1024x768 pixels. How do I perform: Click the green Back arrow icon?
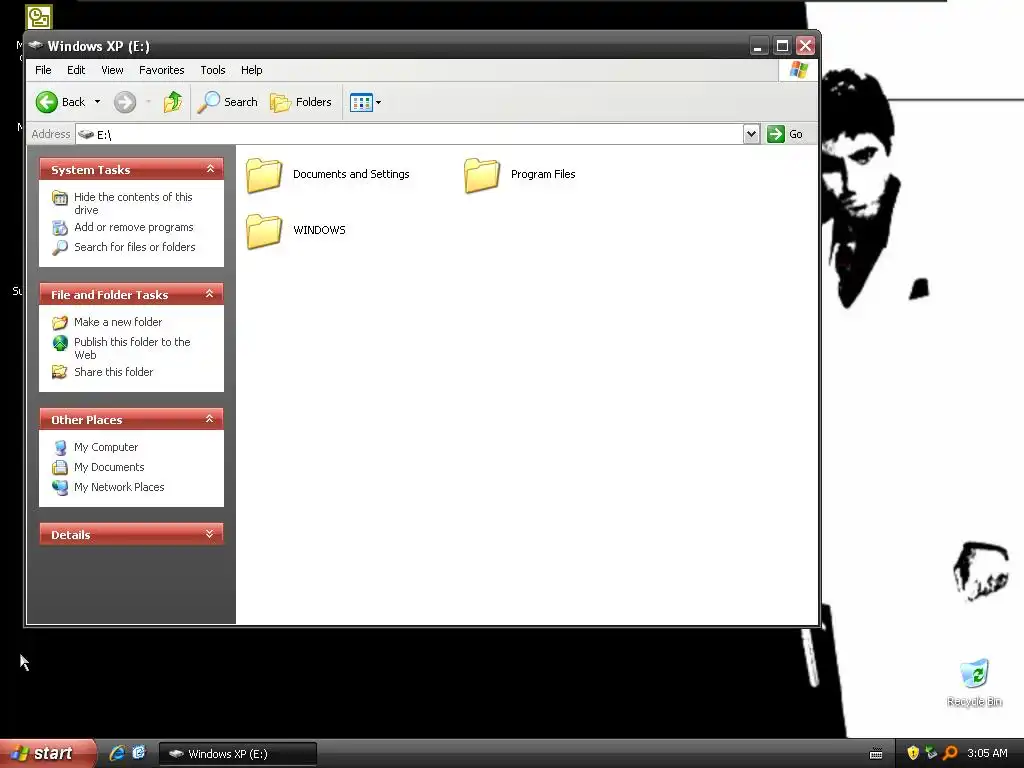(x=46, y=102)
